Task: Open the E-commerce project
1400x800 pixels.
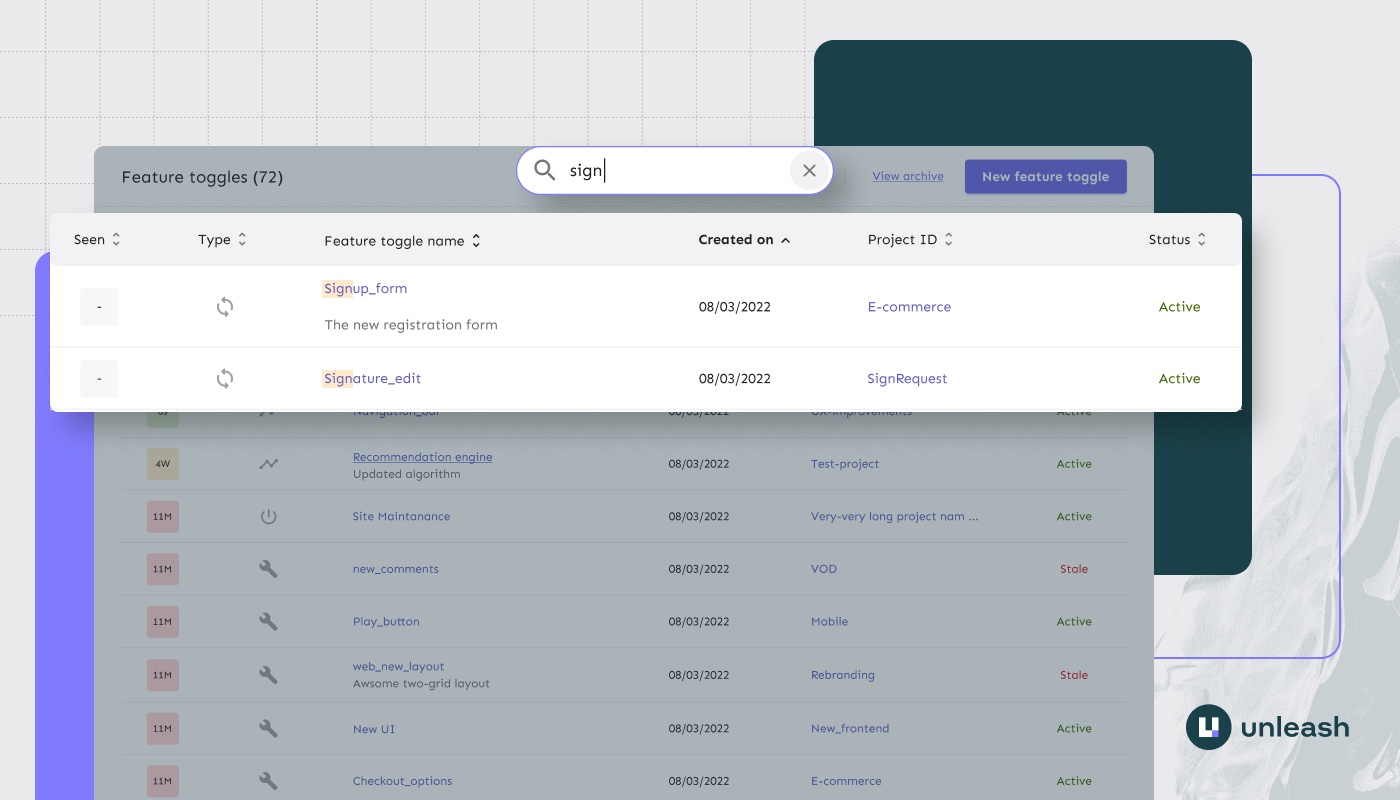Action: pos(909,306)
